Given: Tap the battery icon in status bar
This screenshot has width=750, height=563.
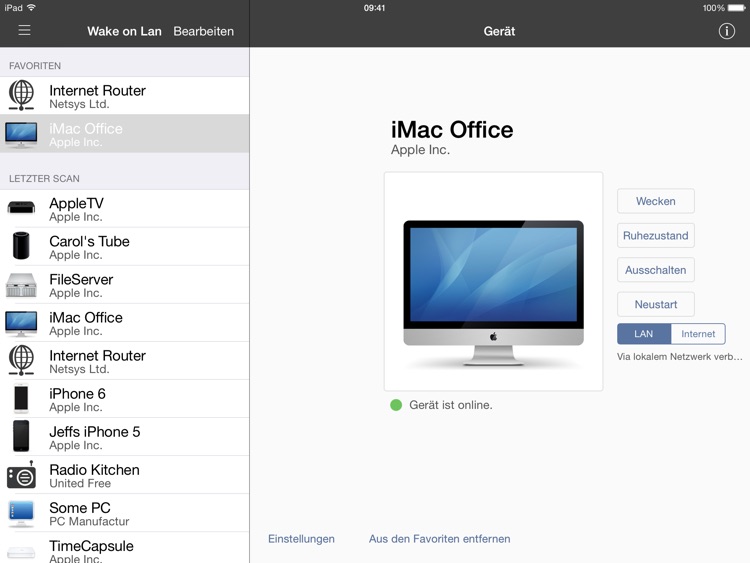Looking at the screenshot, I should click(x=737, y=8).
